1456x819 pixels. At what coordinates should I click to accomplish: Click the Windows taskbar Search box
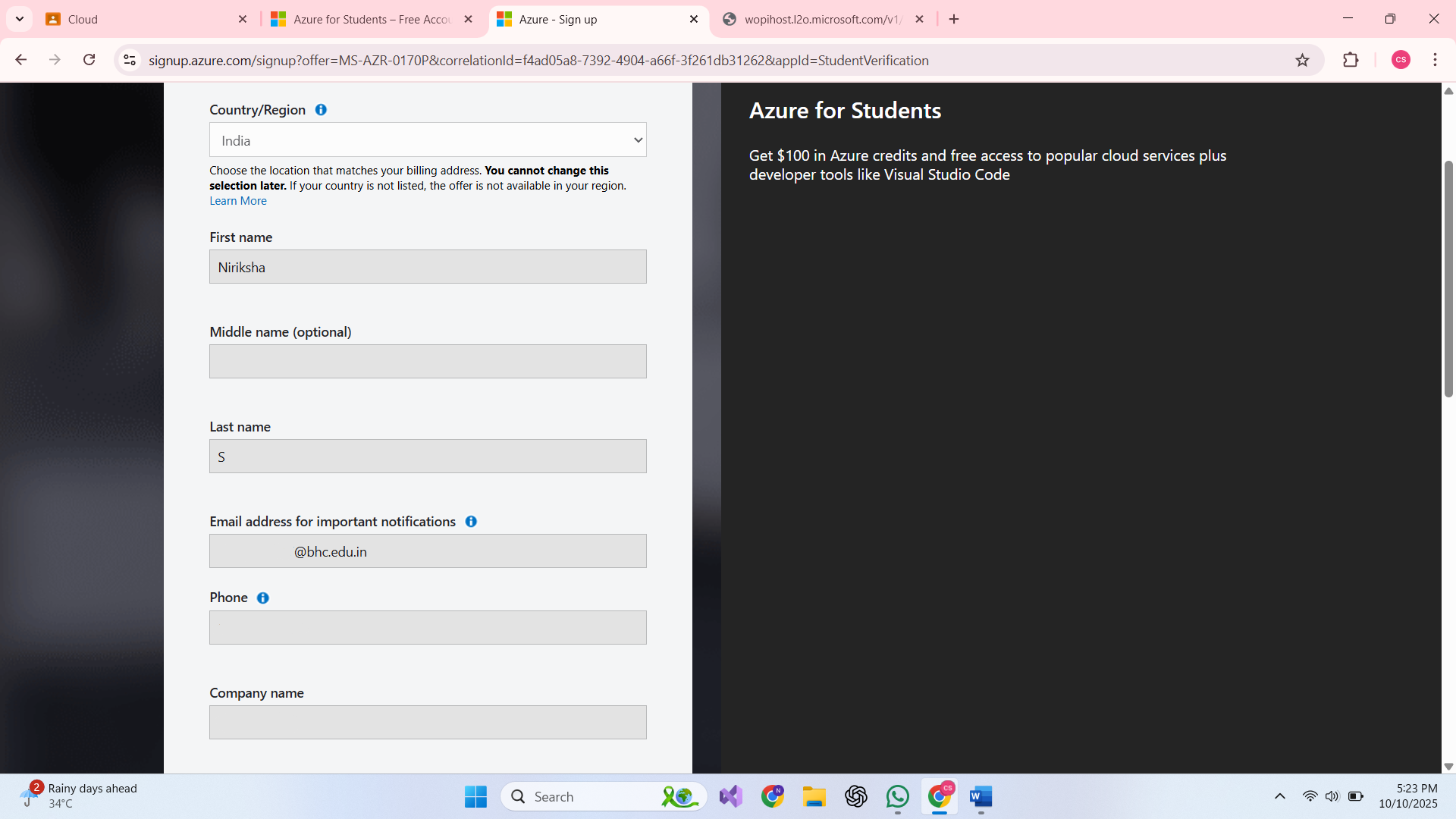[x=604, y=796]
